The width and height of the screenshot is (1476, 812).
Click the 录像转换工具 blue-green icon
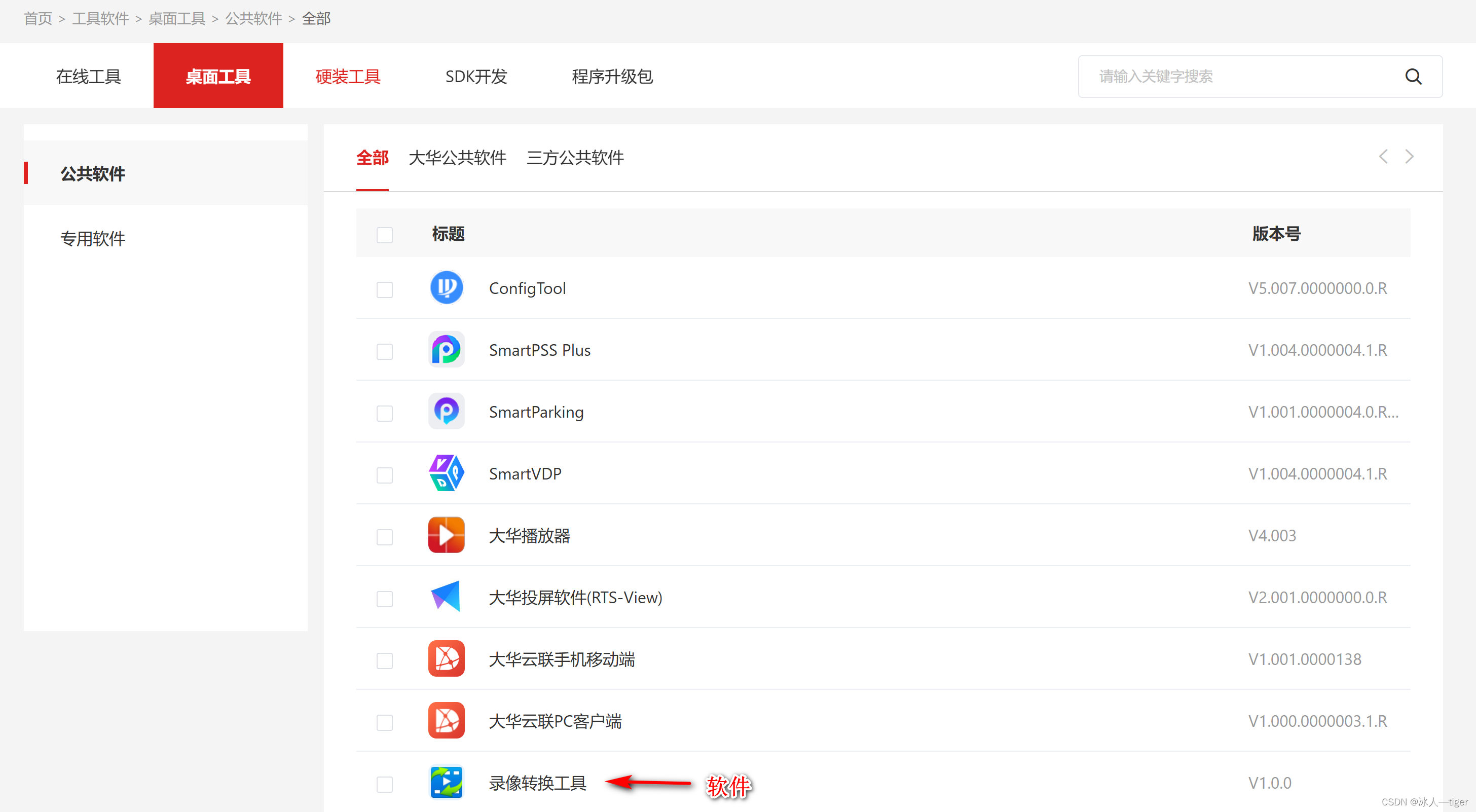coord(447,783)
